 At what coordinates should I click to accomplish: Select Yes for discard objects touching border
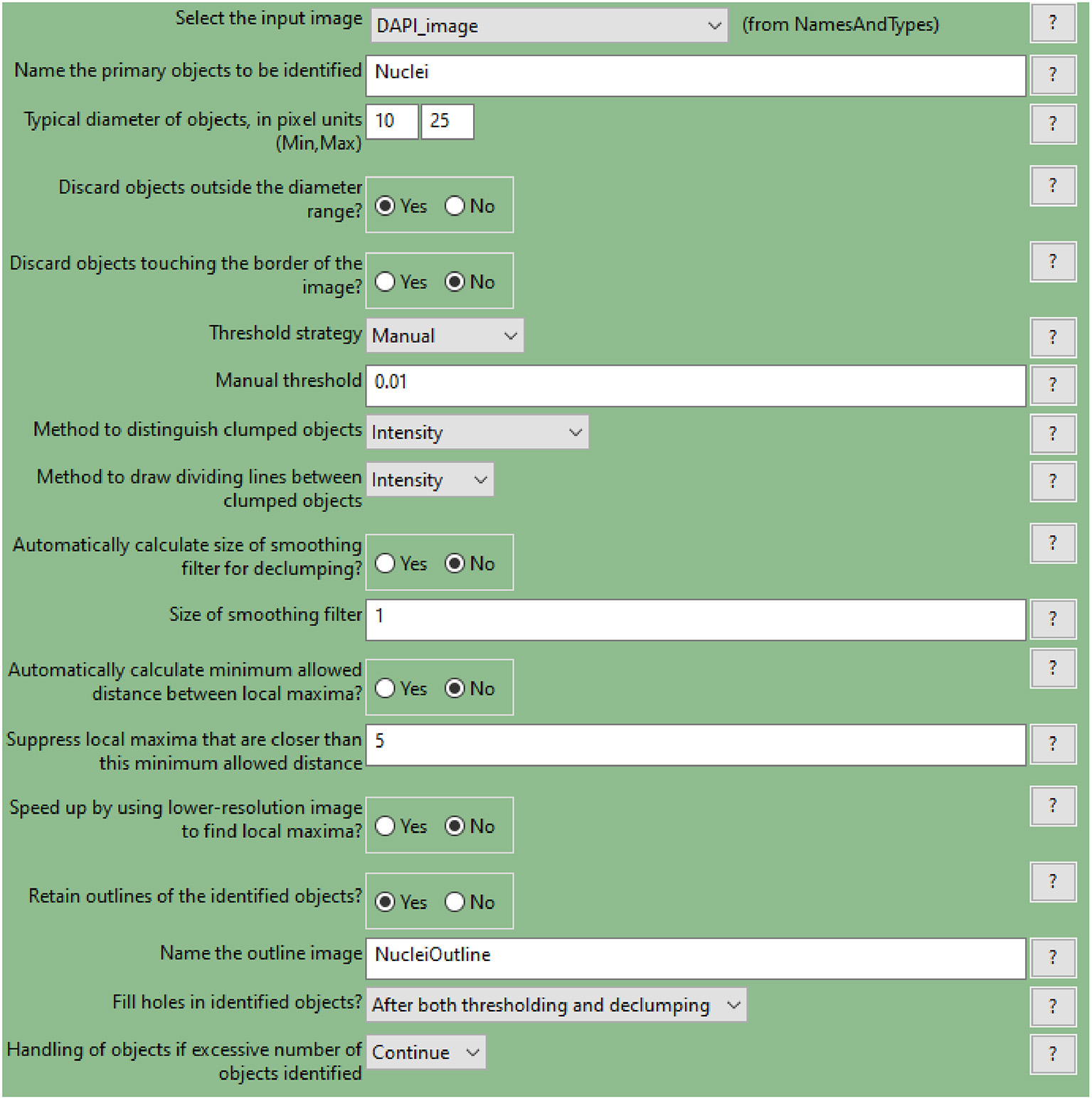386,282
